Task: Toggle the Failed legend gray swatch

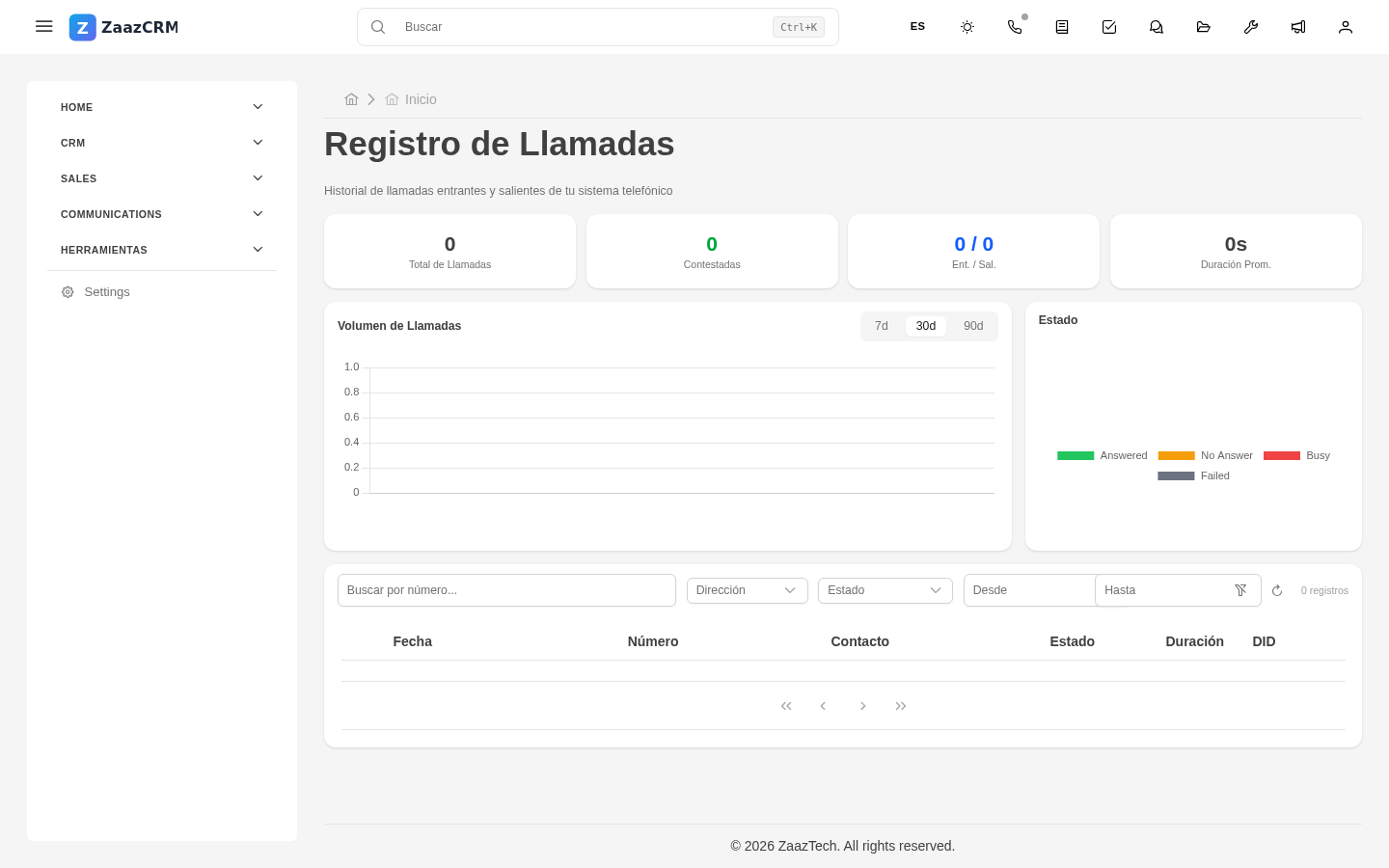Action: click(1176, 475)
